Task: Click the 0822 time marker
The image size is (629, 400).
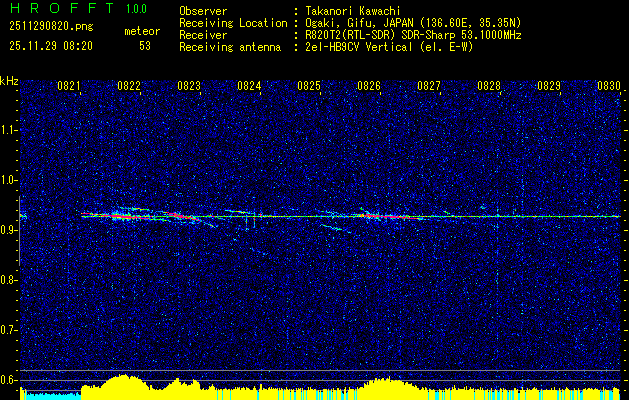Action: click(x=129, y=86)
